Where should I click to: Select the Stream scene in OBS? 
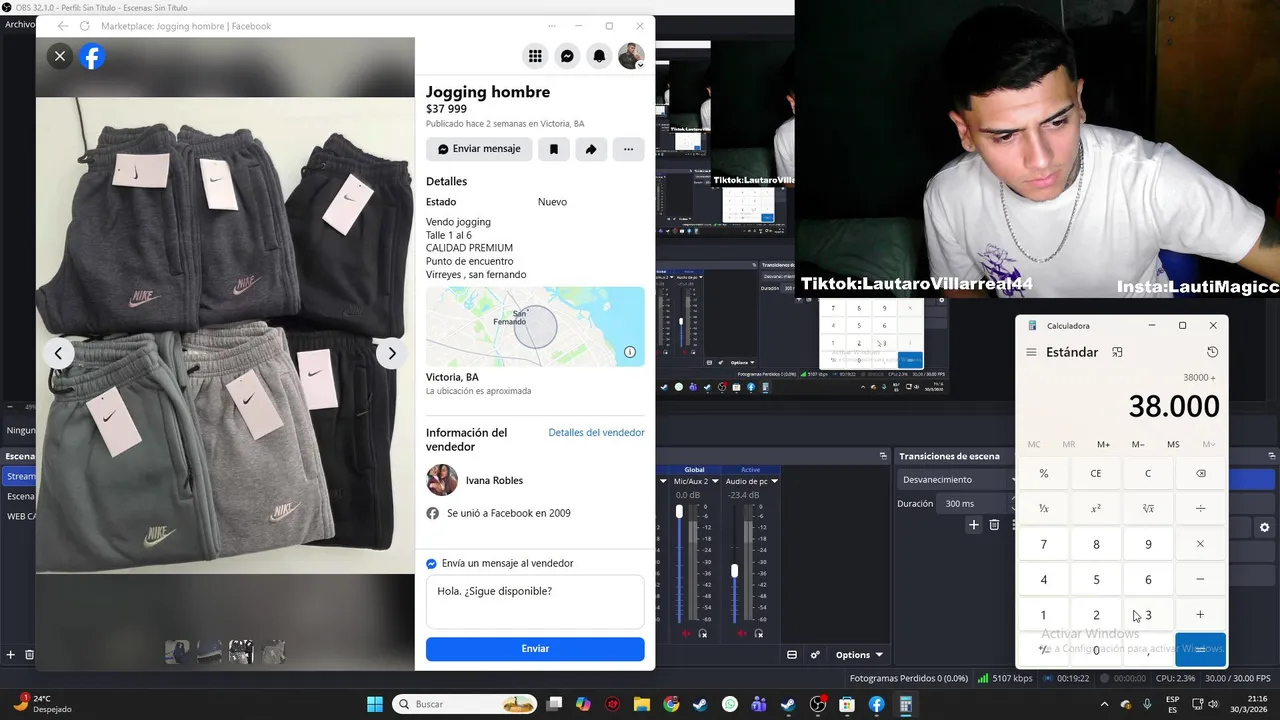click(20, 476)
